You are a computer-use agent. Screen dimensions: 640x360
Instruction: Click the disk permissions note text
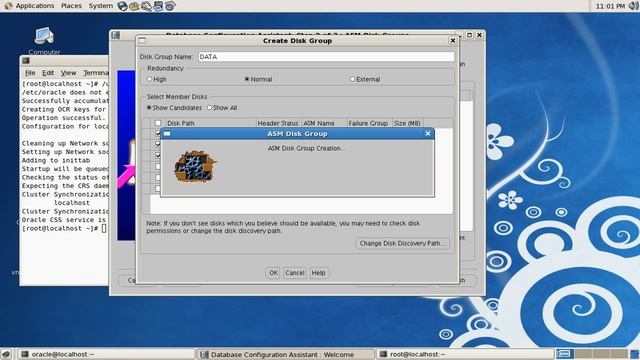[x=283, y=227]
